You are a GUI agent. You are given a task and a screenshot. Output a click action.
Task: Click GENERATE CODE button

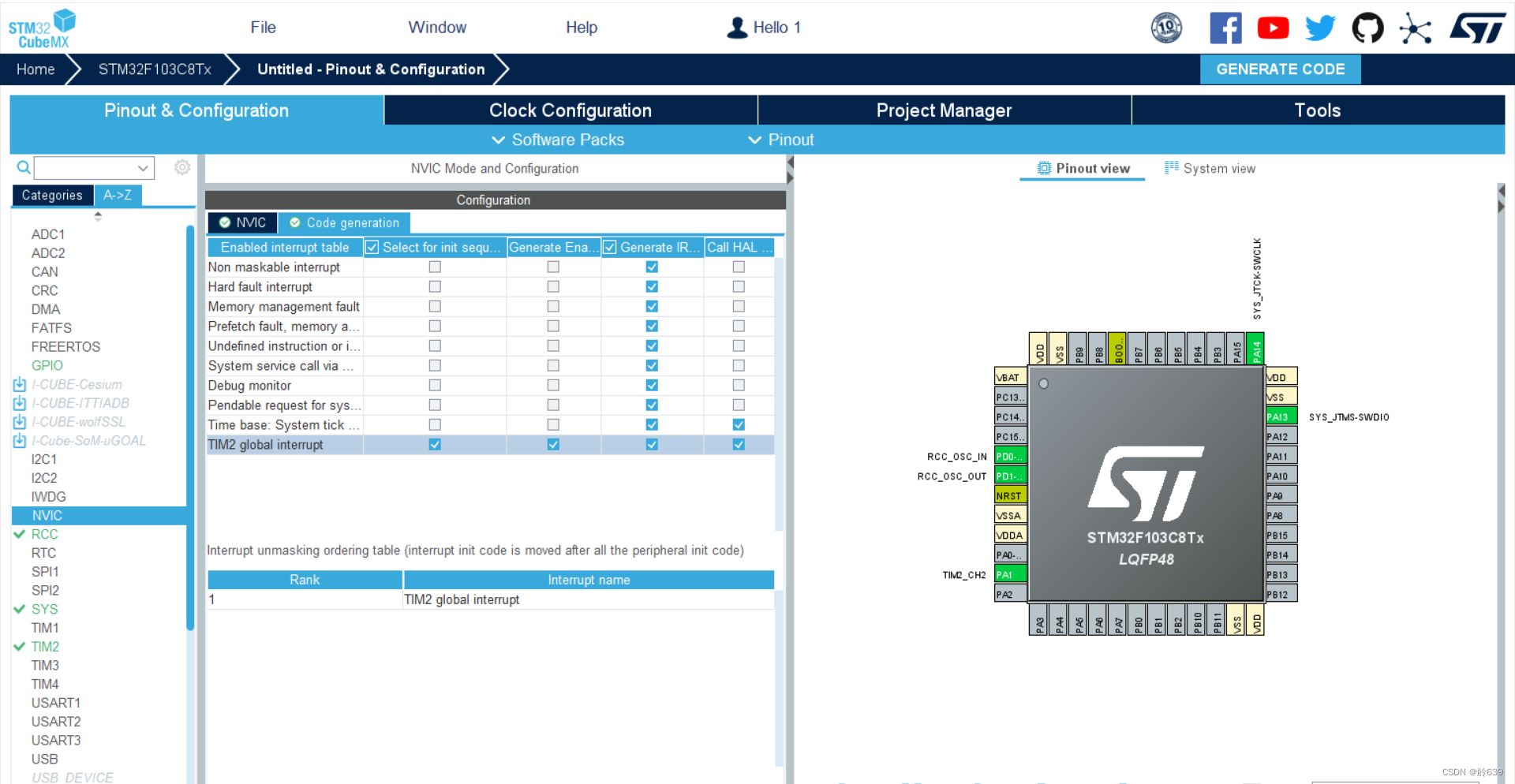coord(1281,69)
